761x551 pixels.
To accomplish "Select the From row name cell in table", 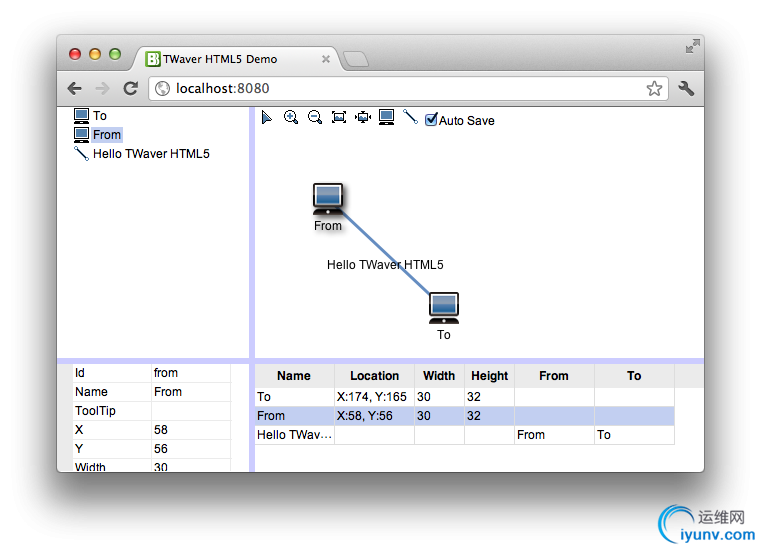I will point(294,416).
